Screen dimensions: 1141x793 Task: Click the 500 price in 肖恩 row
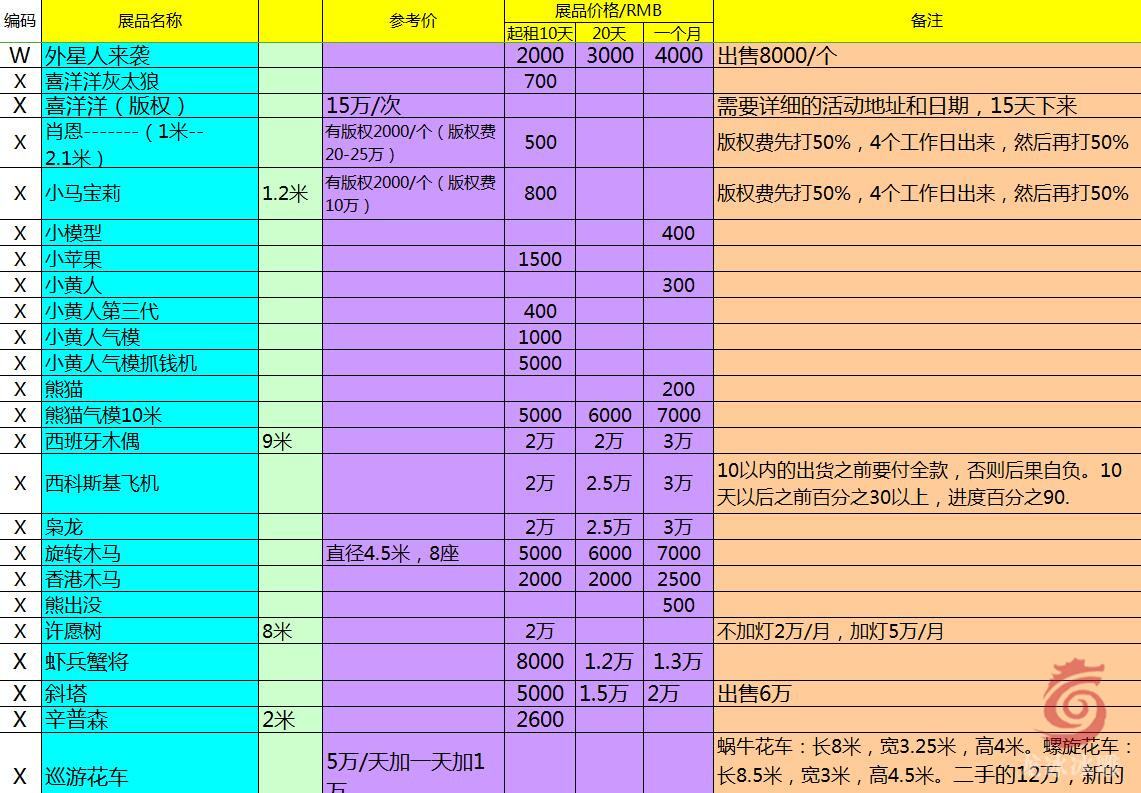pos(540,143)
